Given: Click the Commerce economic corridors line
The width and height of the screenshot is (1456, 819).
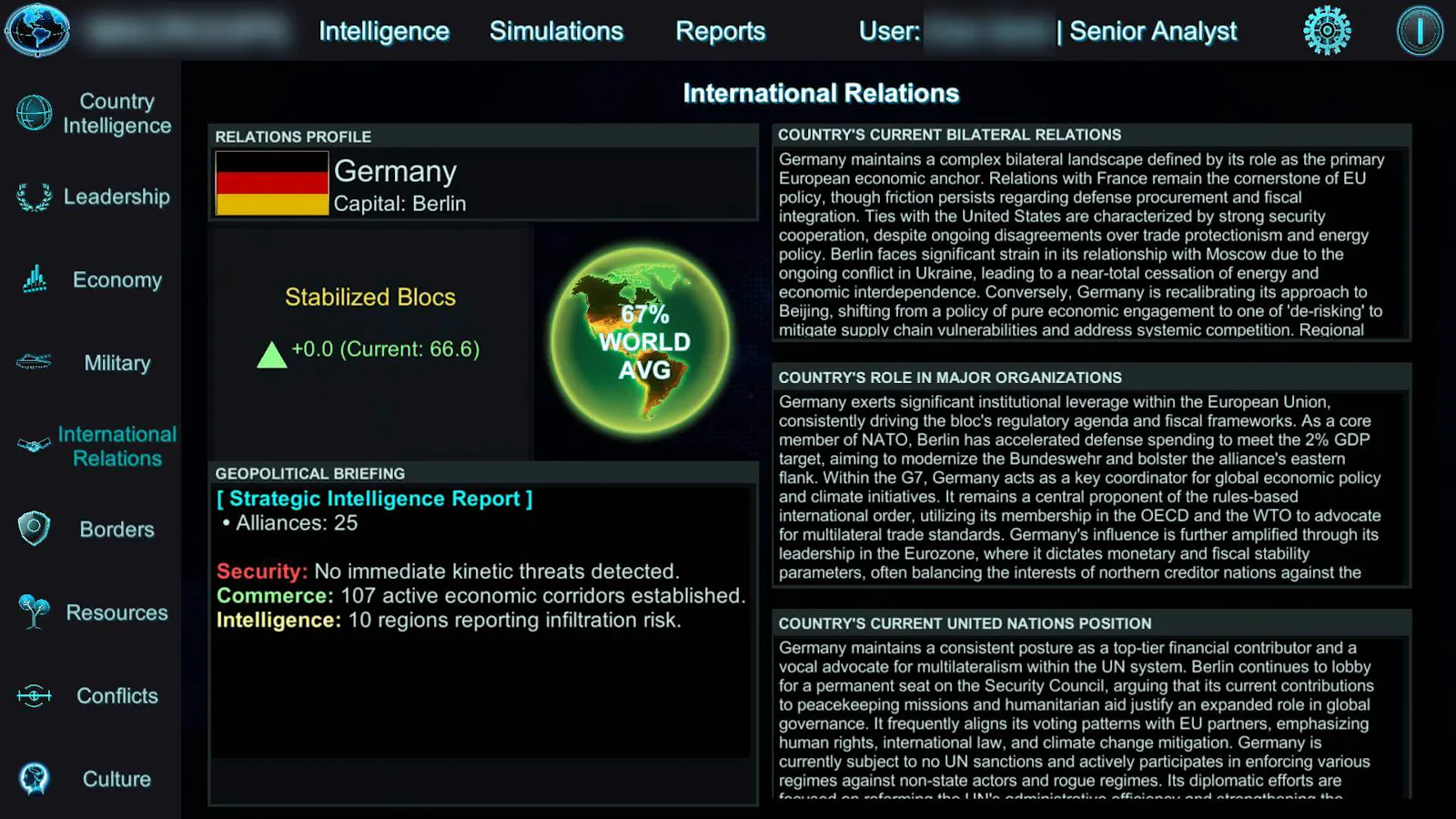Looking at the screenshot, I should point(480,596).
